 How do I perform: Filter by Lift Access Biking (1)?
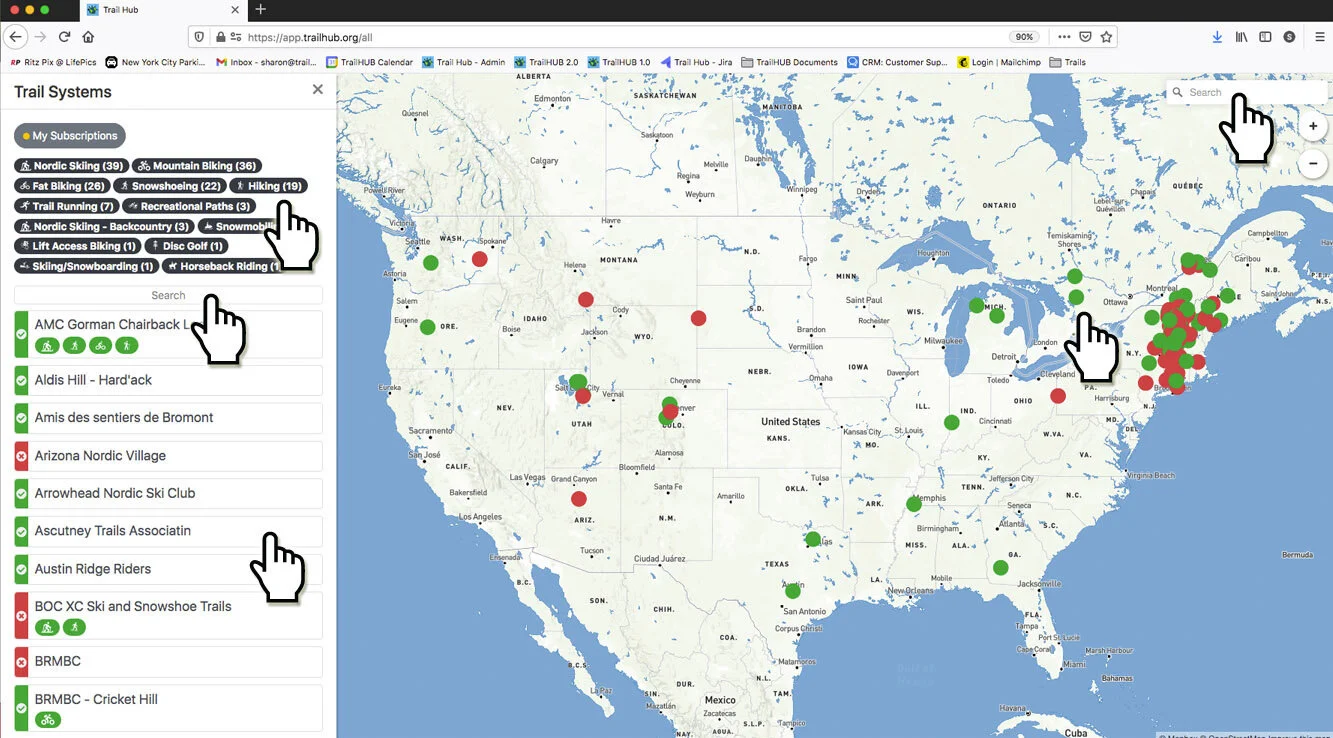[x=77, y=246]
